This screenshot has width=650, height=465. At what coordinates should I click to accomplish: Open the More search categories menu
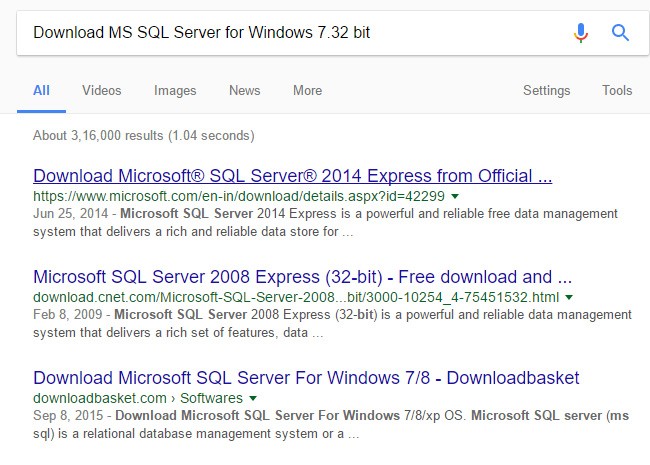point(307,90)
